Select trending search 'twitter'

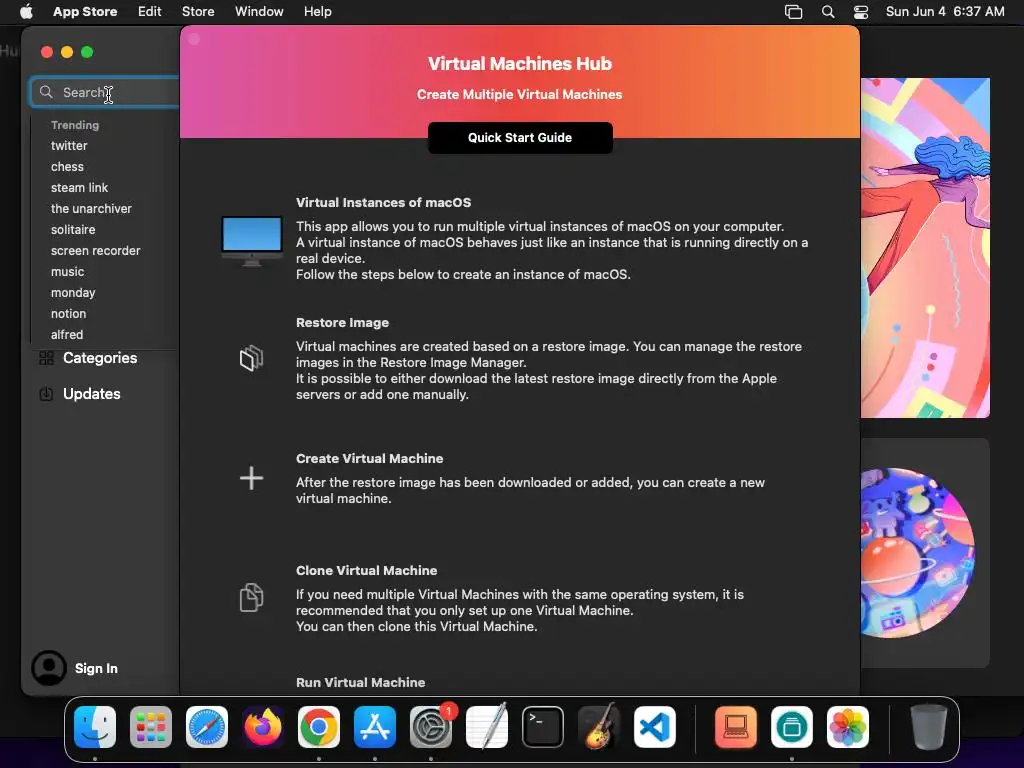[69, 146]
